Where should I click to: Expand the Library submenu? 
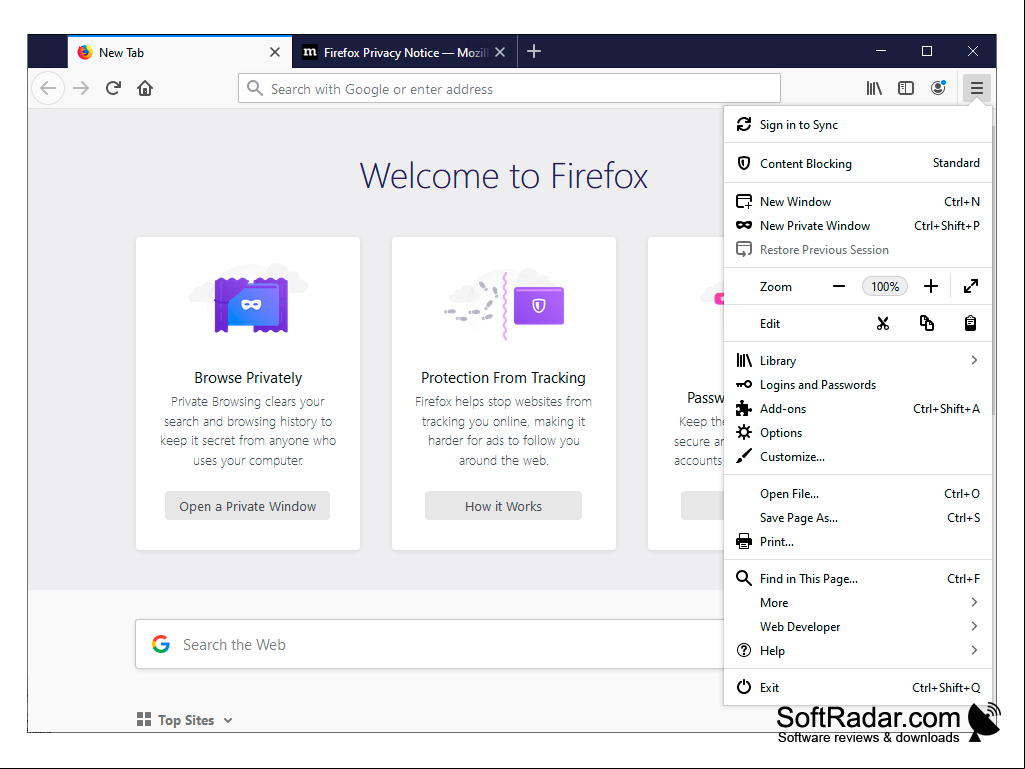[858, 360]
